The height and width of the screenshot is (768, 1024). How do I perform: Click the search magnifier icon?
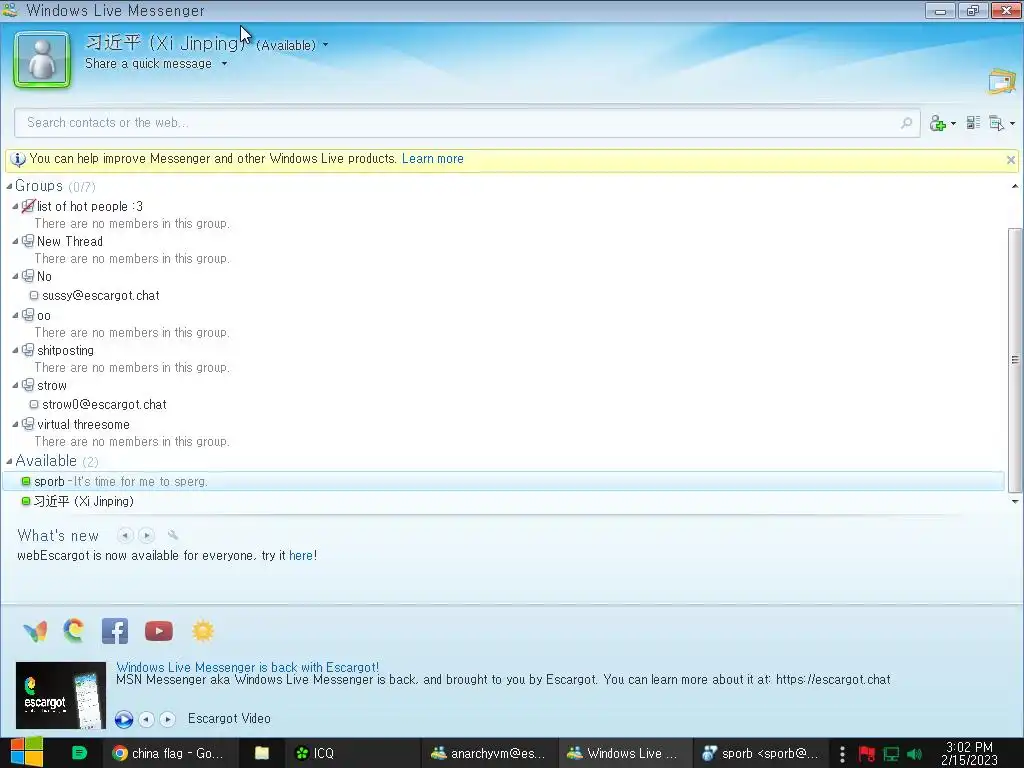pos(906,123)
